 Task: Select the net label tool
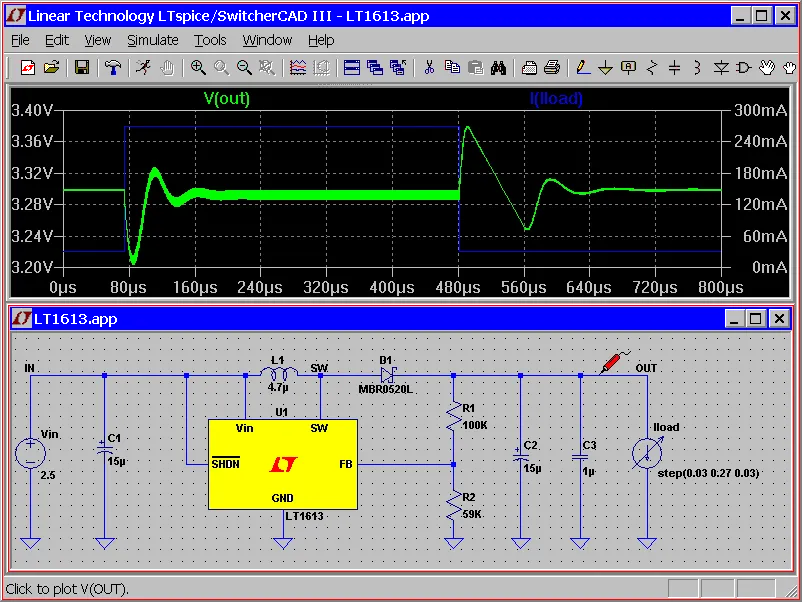pos(628,67)
